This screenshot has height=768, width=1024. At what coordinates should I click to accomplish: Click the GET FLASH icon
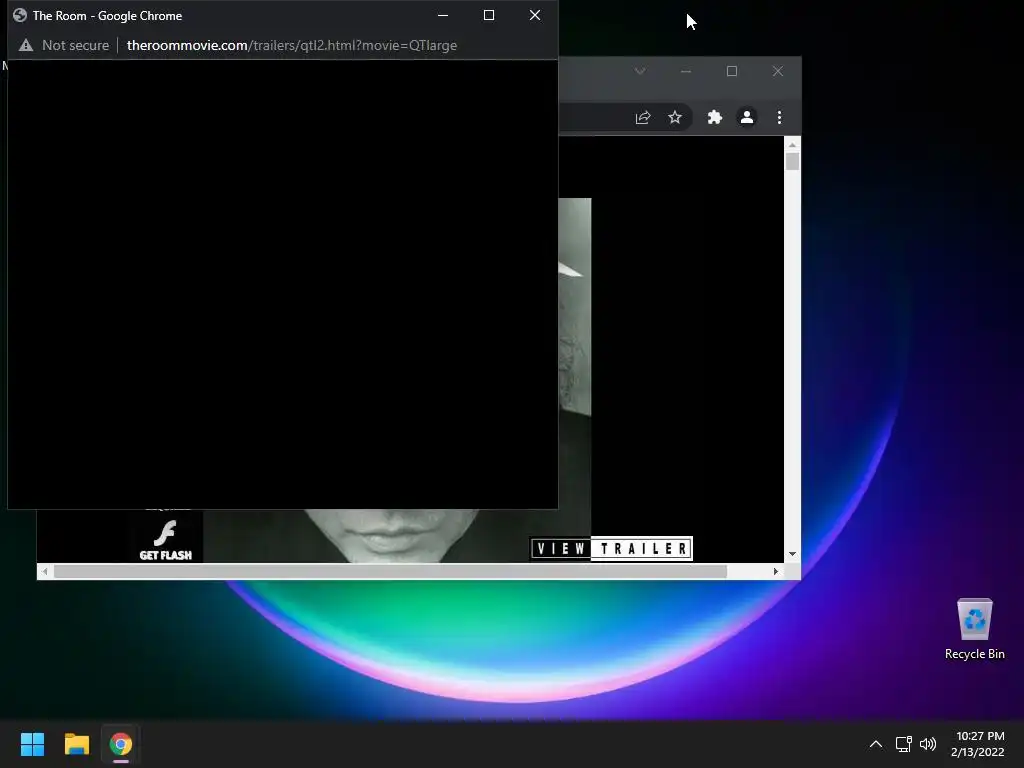(165, 540)
